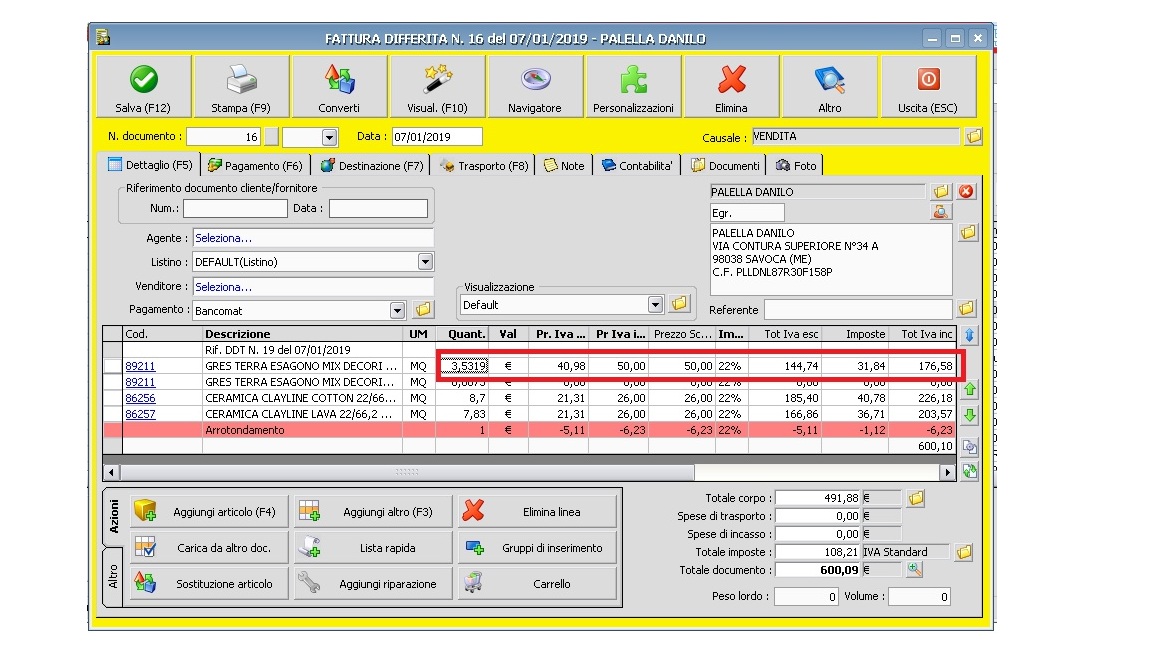Click the Agente Seleziona... field

coord(313,238)
